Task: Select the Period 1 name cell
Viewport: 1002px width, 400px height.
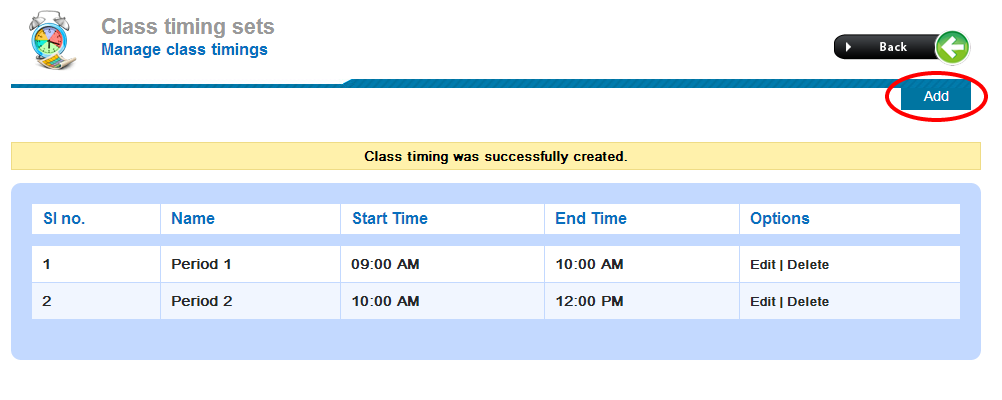Action: 201,265
